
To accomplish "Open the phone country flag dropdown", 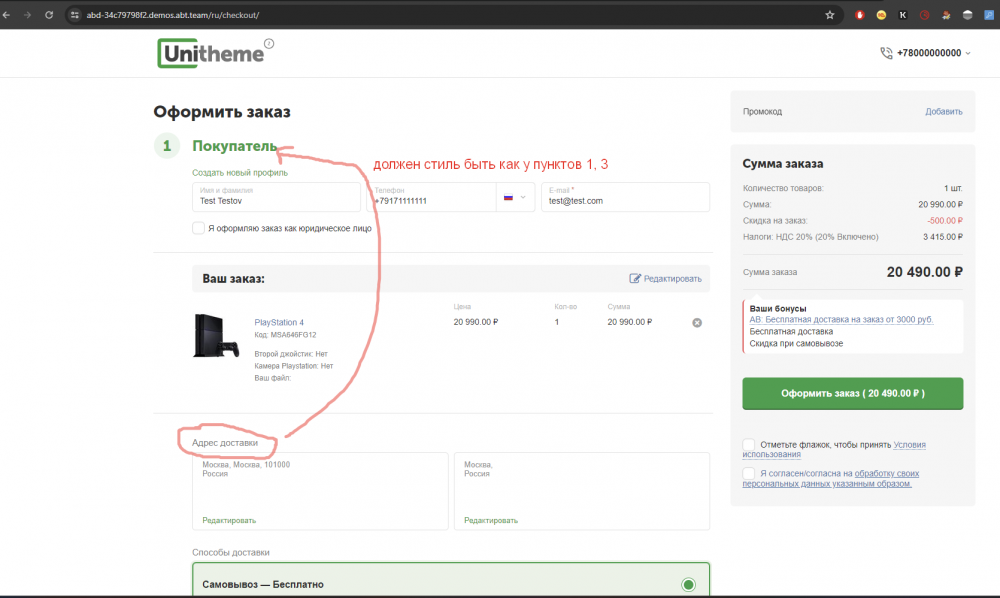I will click(514, 197).
